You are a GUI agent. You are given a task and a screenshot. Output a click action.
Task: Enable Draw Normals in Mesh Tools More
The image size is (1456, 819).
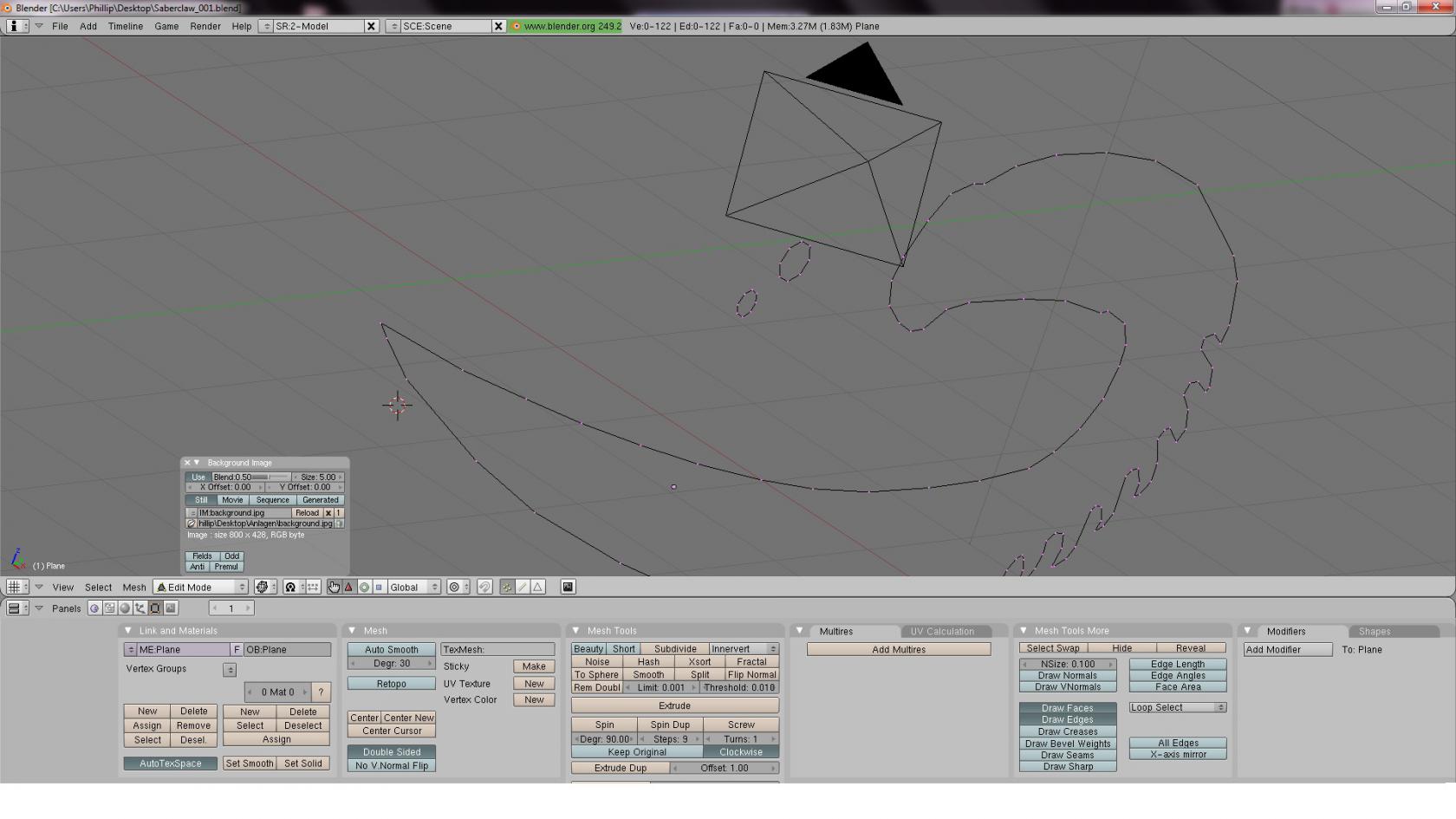point(1067,676)
